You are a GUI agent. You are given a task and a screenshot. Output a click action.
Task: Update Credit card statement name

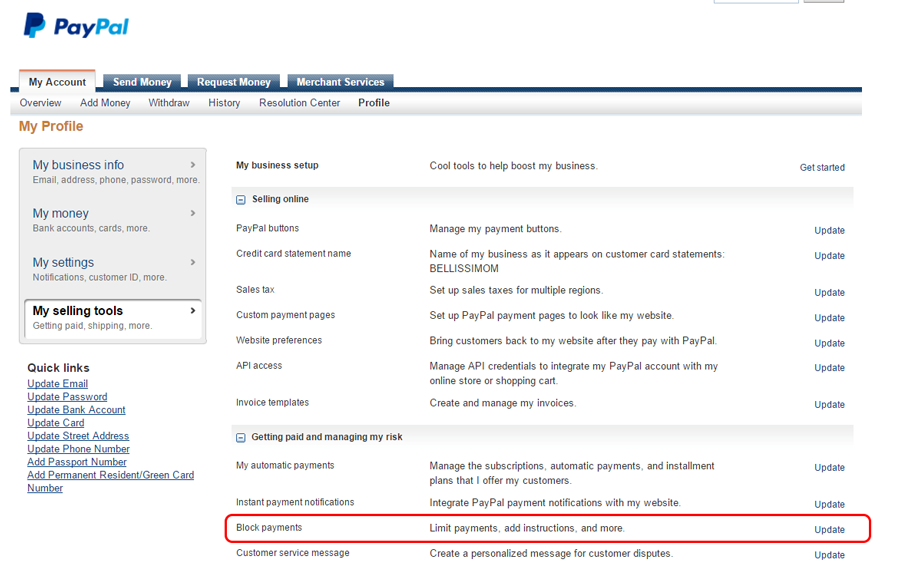(829, 256)
